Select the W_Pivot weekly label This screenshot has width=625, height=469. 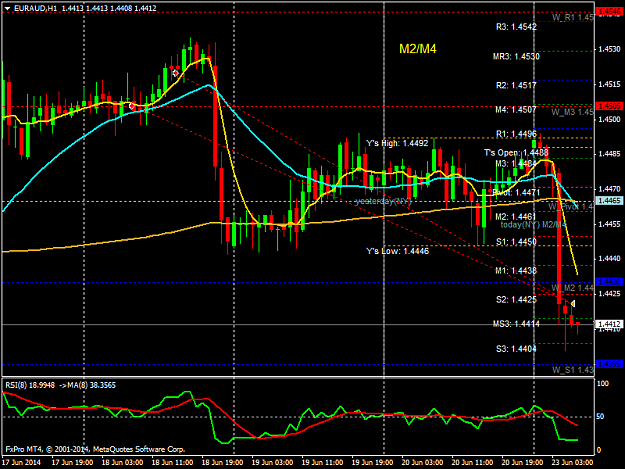pos(571,206)
